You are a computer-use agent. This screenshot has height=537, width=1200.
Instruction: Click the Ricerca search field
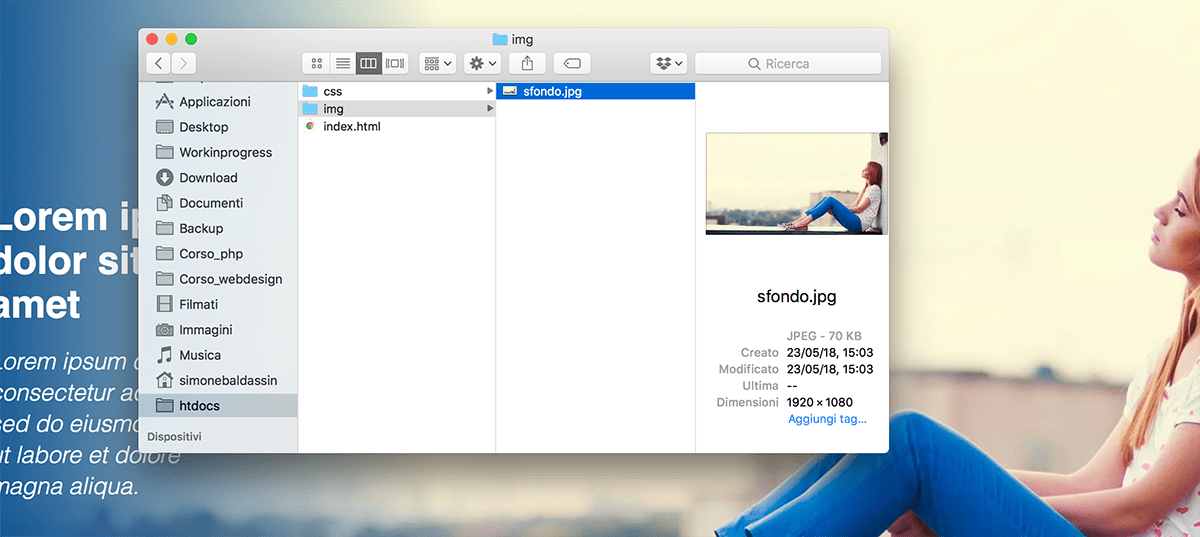(788, 63)
